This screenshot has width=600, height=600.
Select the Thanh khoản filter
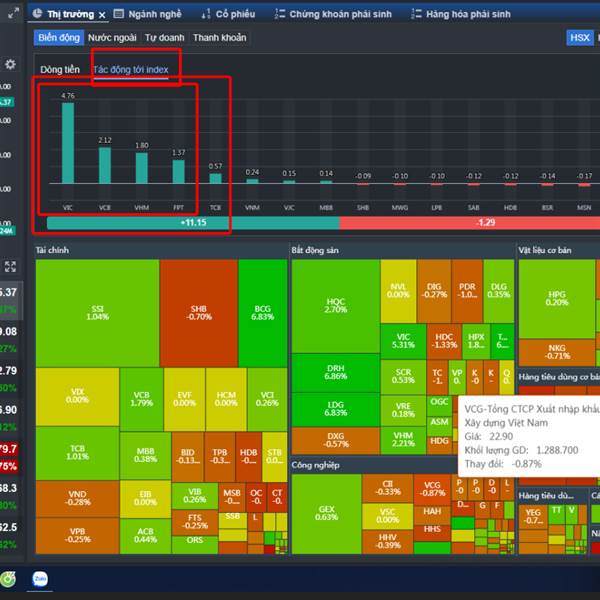[220, 38]
